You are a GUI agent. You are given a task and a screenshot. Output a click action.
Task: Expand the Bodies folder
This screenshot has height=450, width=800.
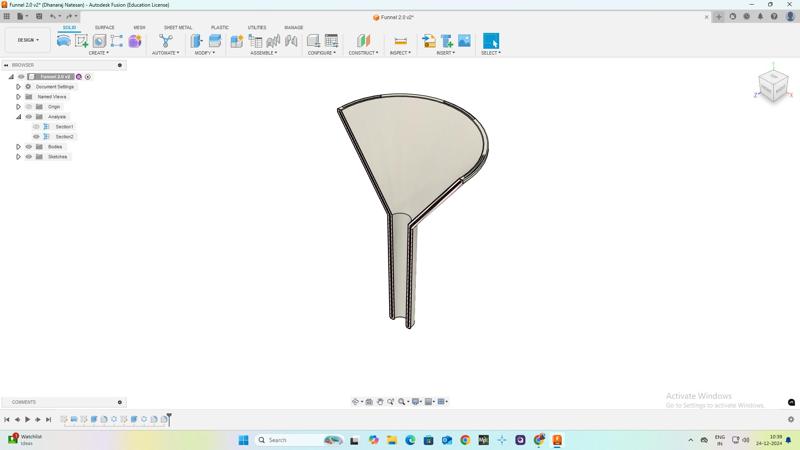coord(18,147)
